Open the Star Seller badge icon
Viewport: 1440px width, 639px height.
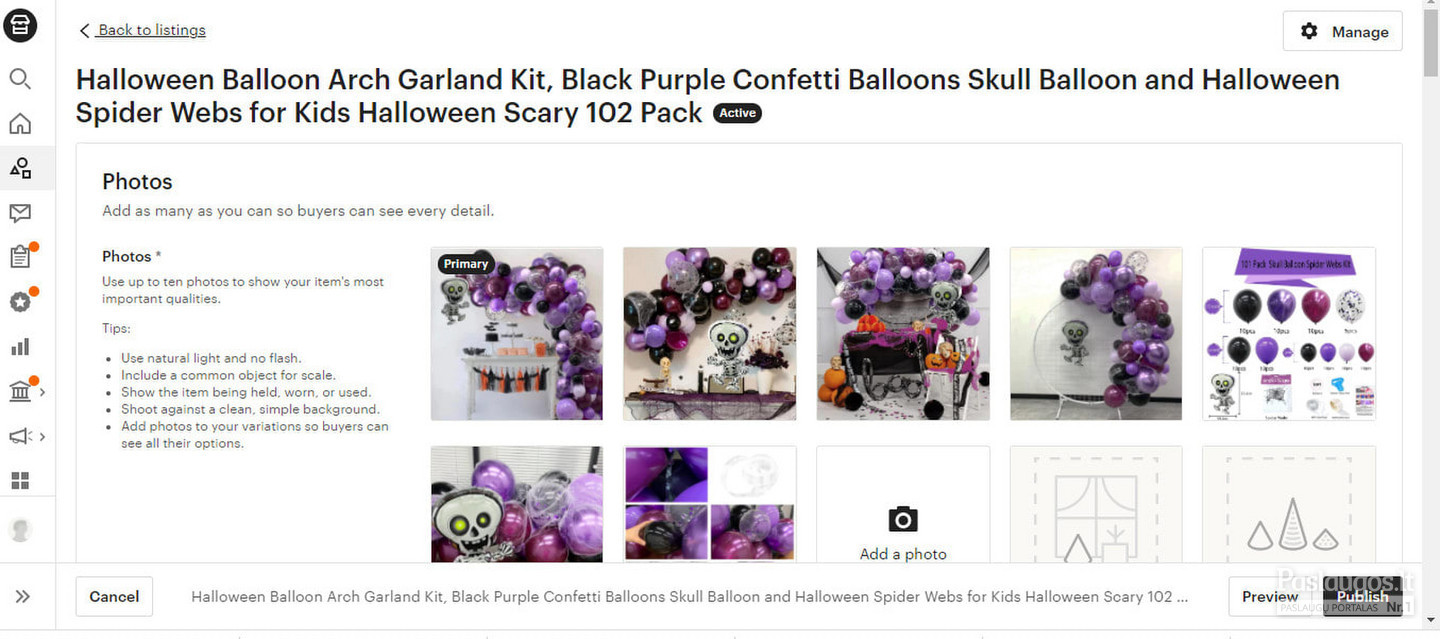click(20, 302)
